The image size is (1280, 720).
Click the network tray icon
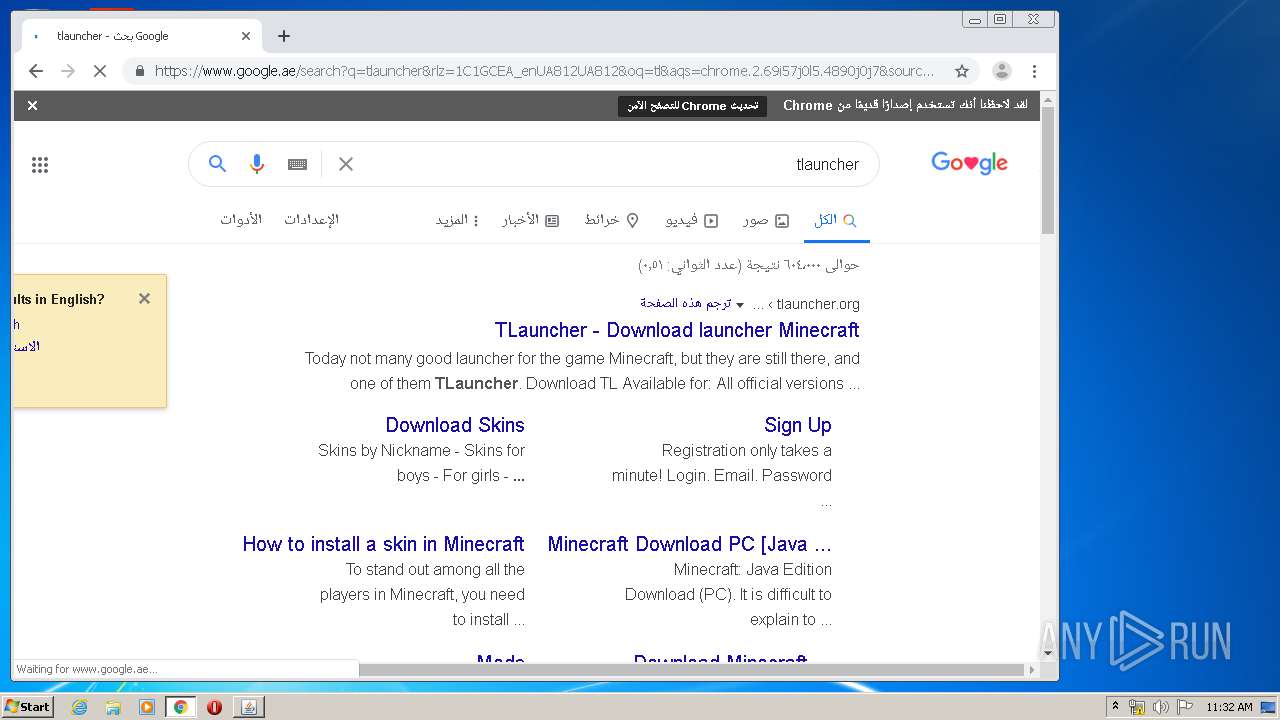point(1137,707)
